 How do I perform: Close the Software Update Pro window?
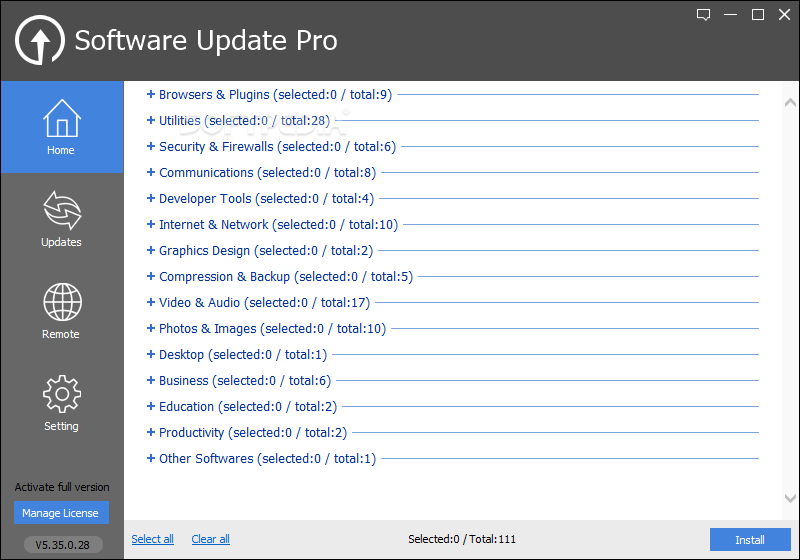(x=785, y=15)
